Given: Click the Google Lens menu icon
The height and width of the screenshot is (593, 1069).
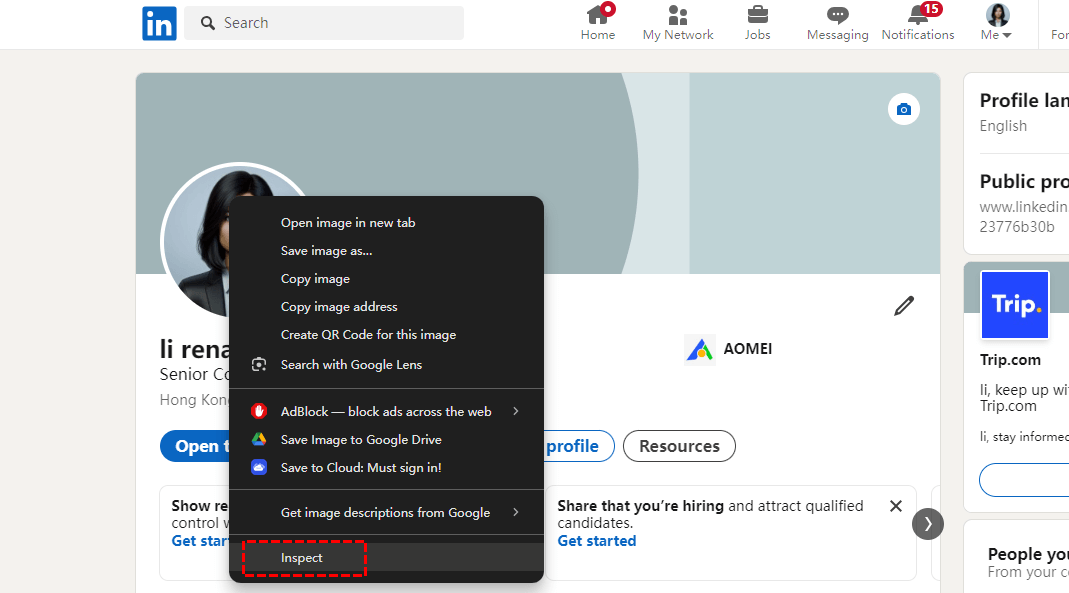Looking at the screenshot, I should [x=259, y=365].
